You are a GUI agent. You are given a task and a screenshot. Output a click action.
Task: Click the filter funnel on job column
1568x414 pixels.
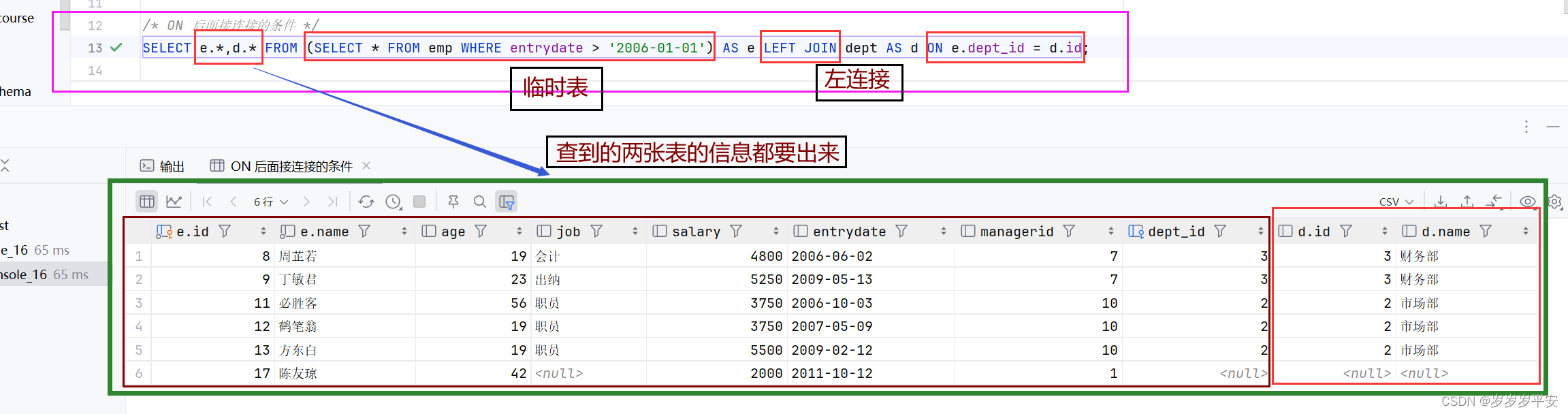[596, 232]
